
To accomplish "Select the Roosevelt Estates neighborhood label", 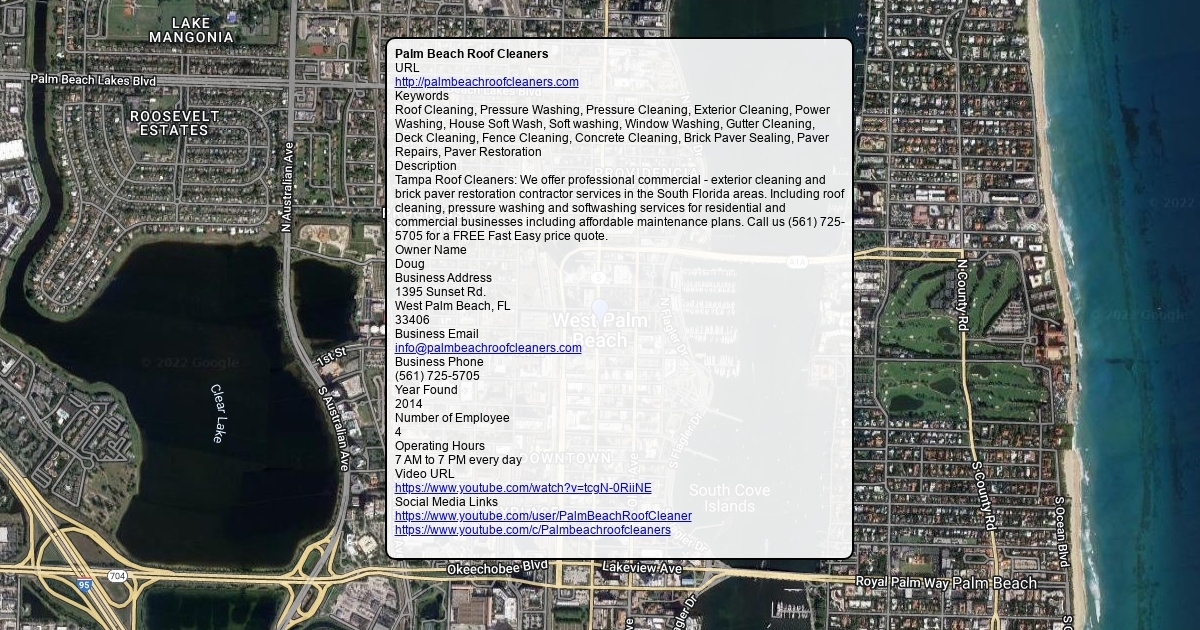I will pos(175,123).
